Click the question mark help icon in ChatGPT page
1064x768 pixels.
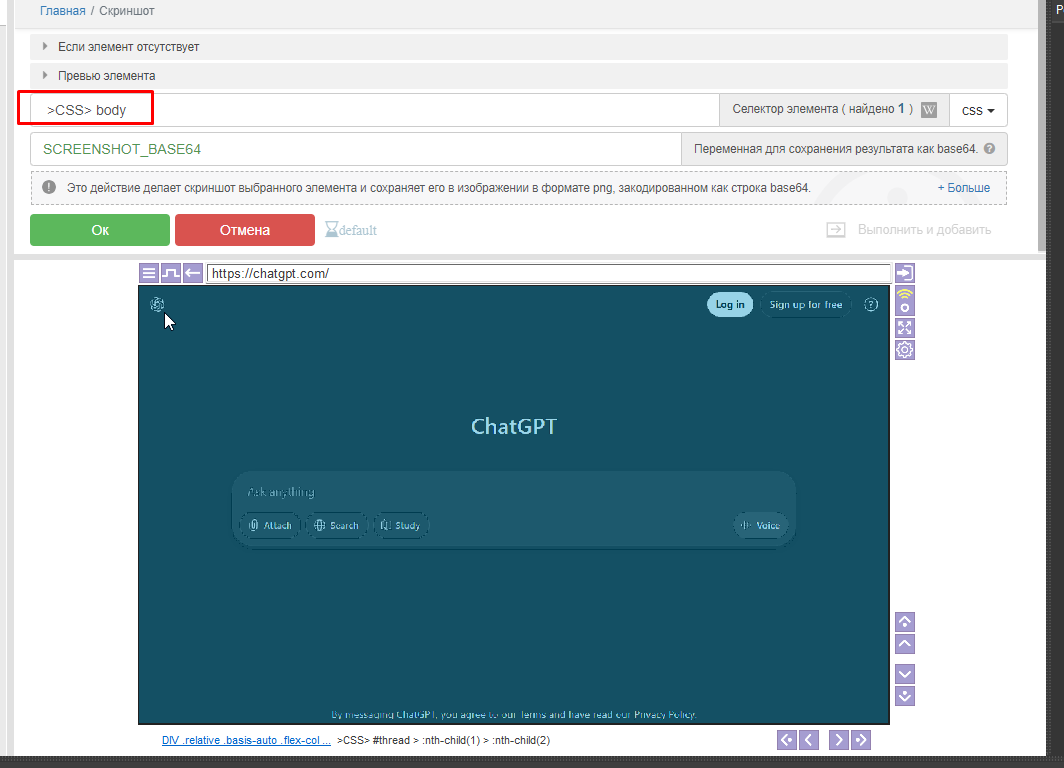pyautogui.click(x=871, y=305)
